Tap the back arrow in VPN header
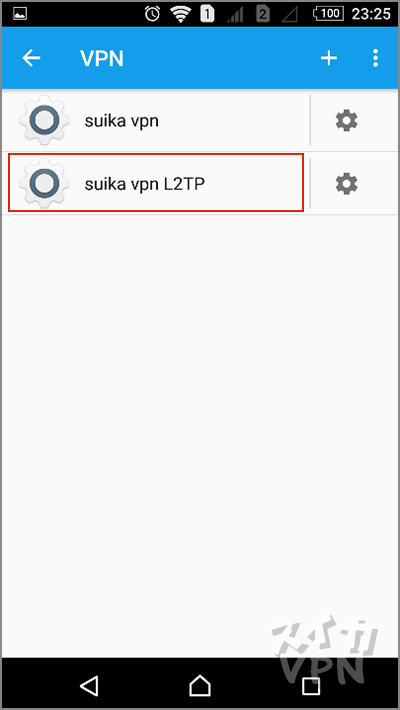The height and width of the screenshot is (710, 400). 31,58
